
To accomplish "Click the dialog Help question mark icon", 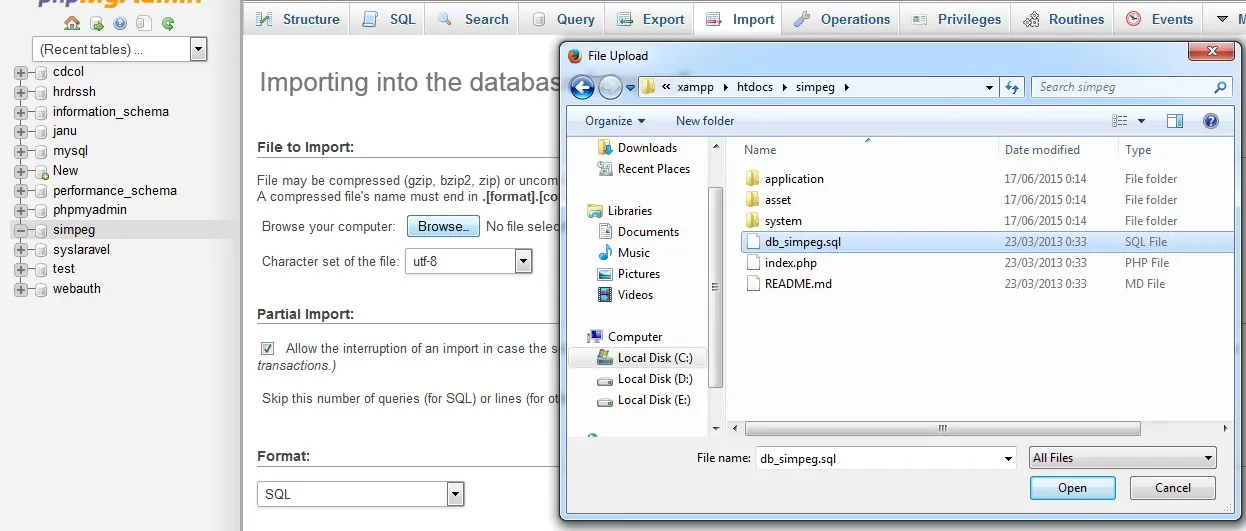I will (1211, 121).
